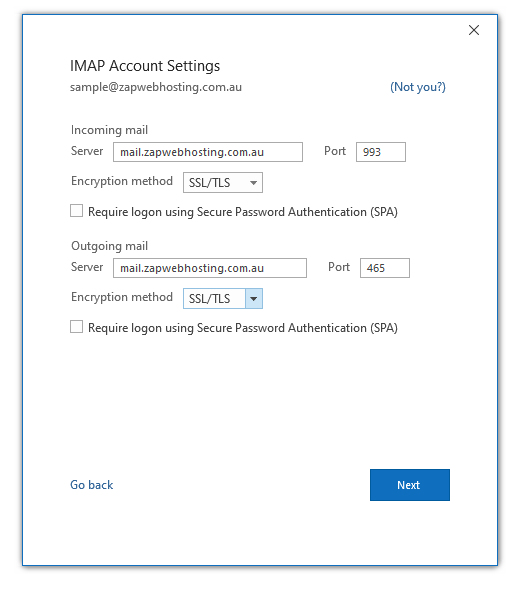
Task: Click the incoming mail server field
Action: 208,152
